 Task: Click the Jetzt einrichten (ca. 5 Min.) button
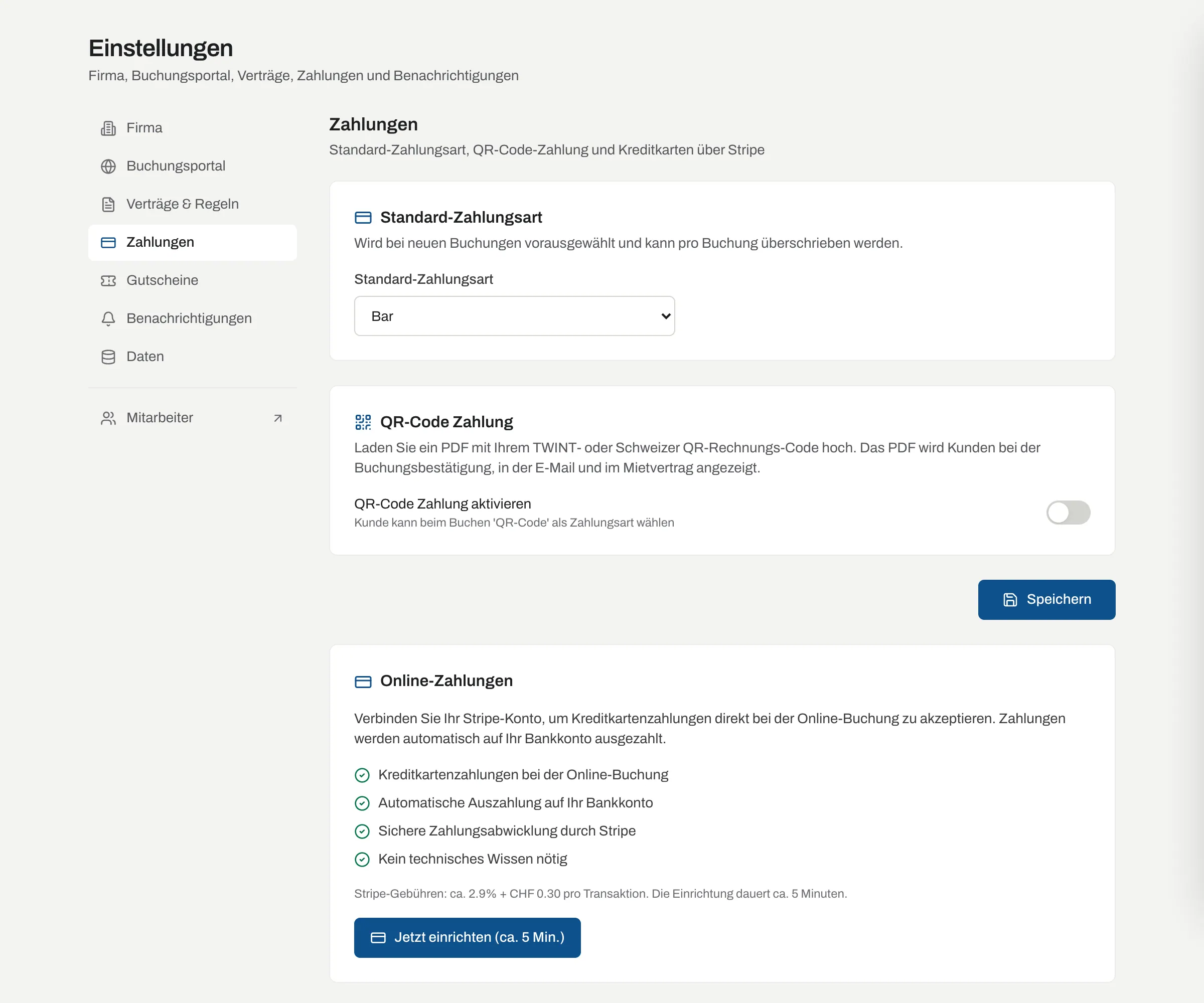(x=467, y=938)
